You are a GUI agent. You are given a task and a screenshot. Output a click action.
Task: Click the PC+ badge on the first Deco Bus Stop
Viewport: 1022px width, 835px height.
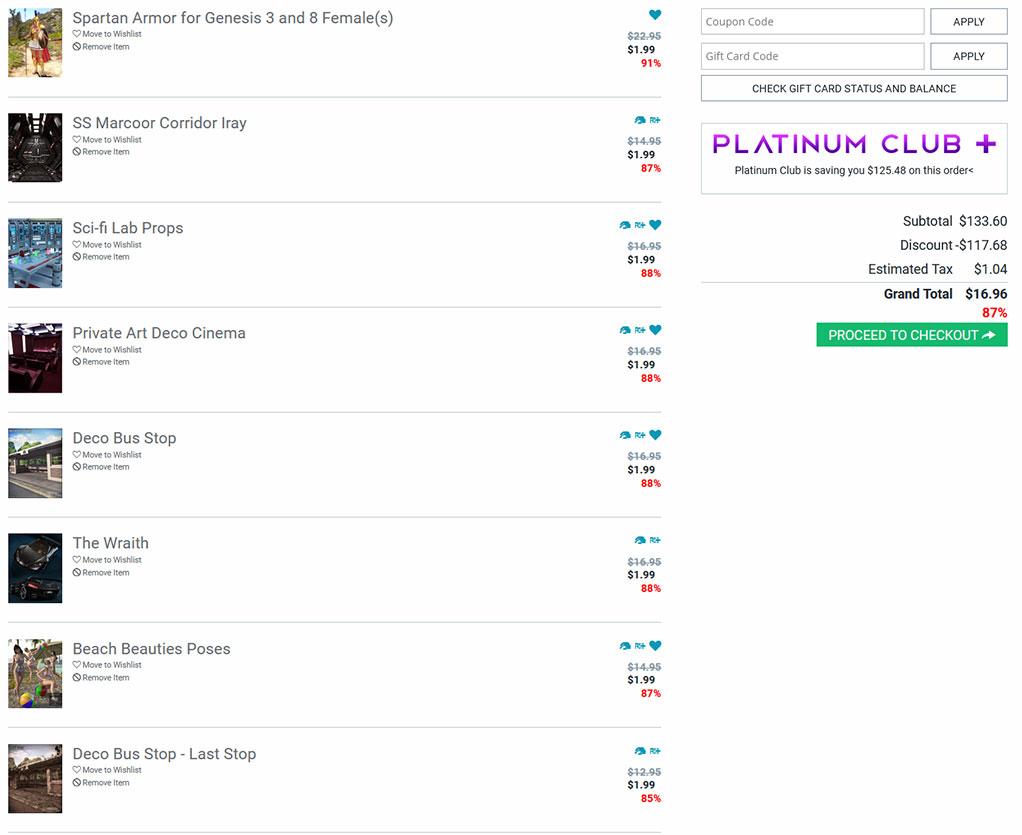pos(640,435)
